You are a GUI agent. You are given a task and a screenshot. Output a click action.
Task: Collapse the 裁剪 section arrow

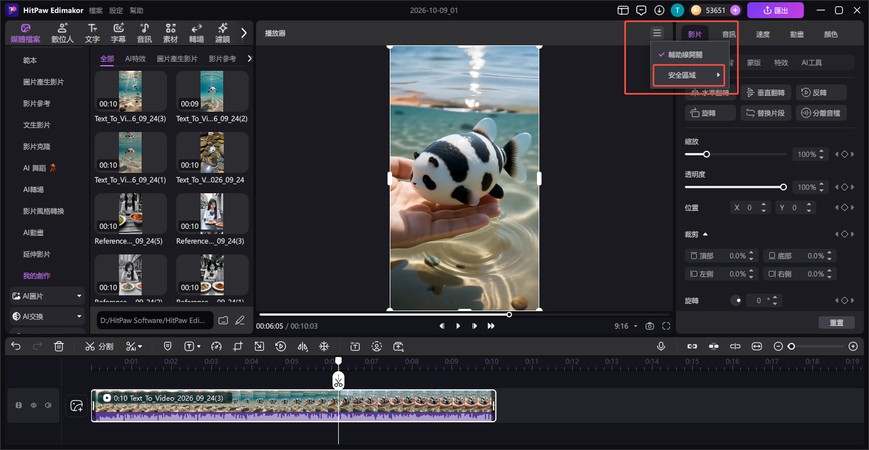[x=705, y=234]
